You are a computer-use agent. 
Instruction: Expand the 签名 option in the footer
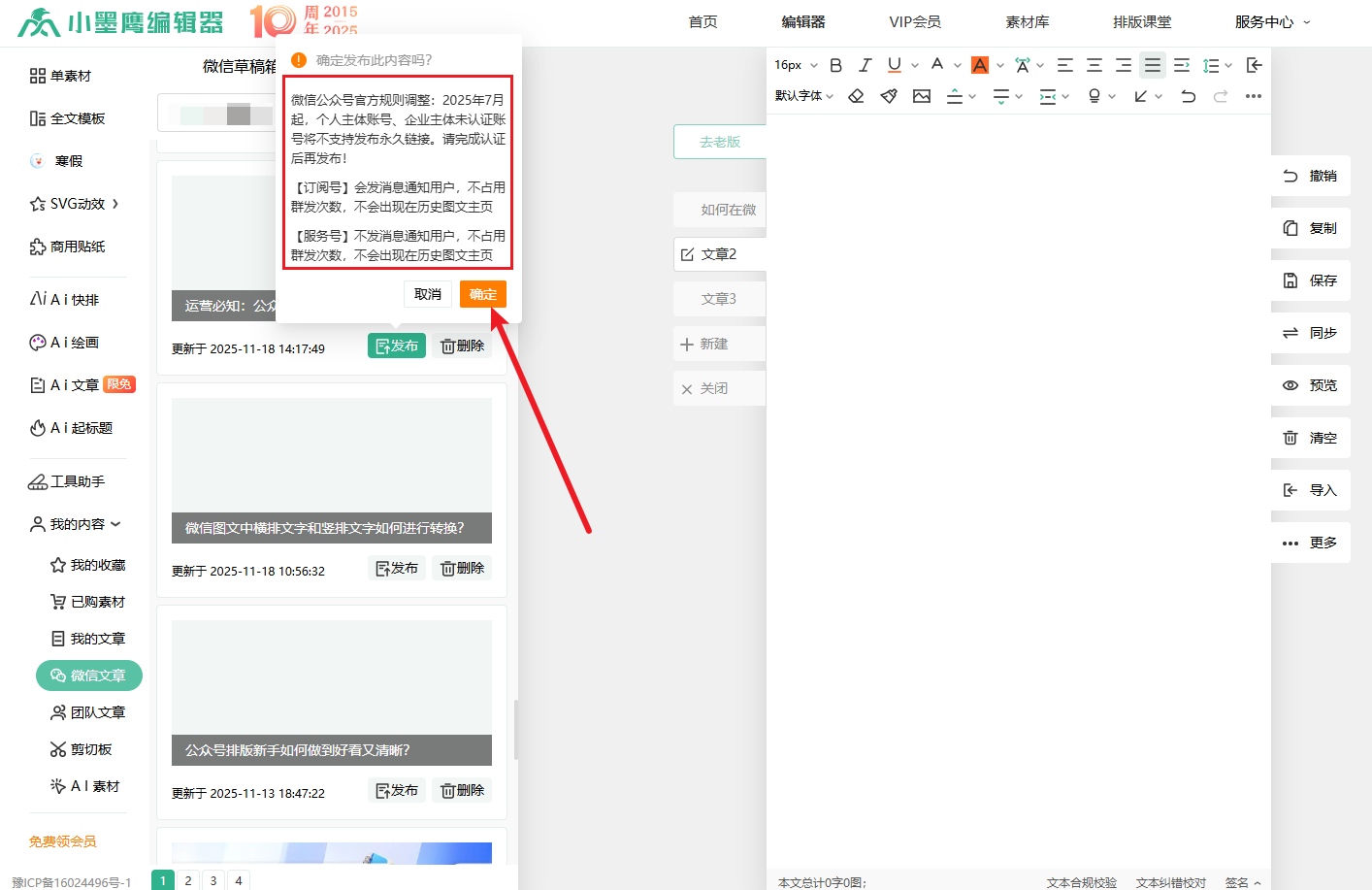pyautogui.click(x=1243, y=882)
